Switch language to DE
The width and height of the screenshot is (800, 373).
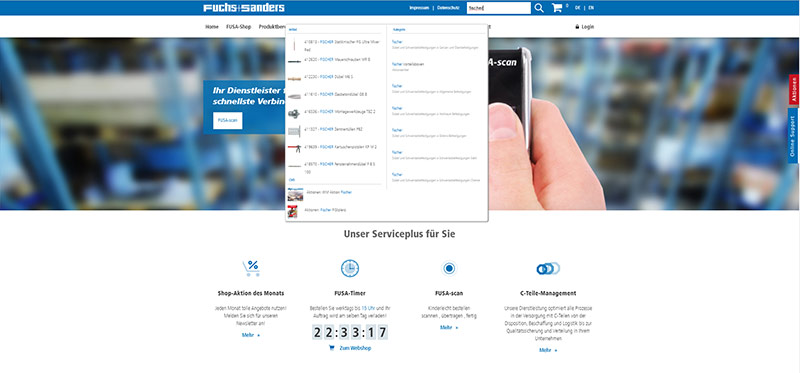tap(578, 8)
